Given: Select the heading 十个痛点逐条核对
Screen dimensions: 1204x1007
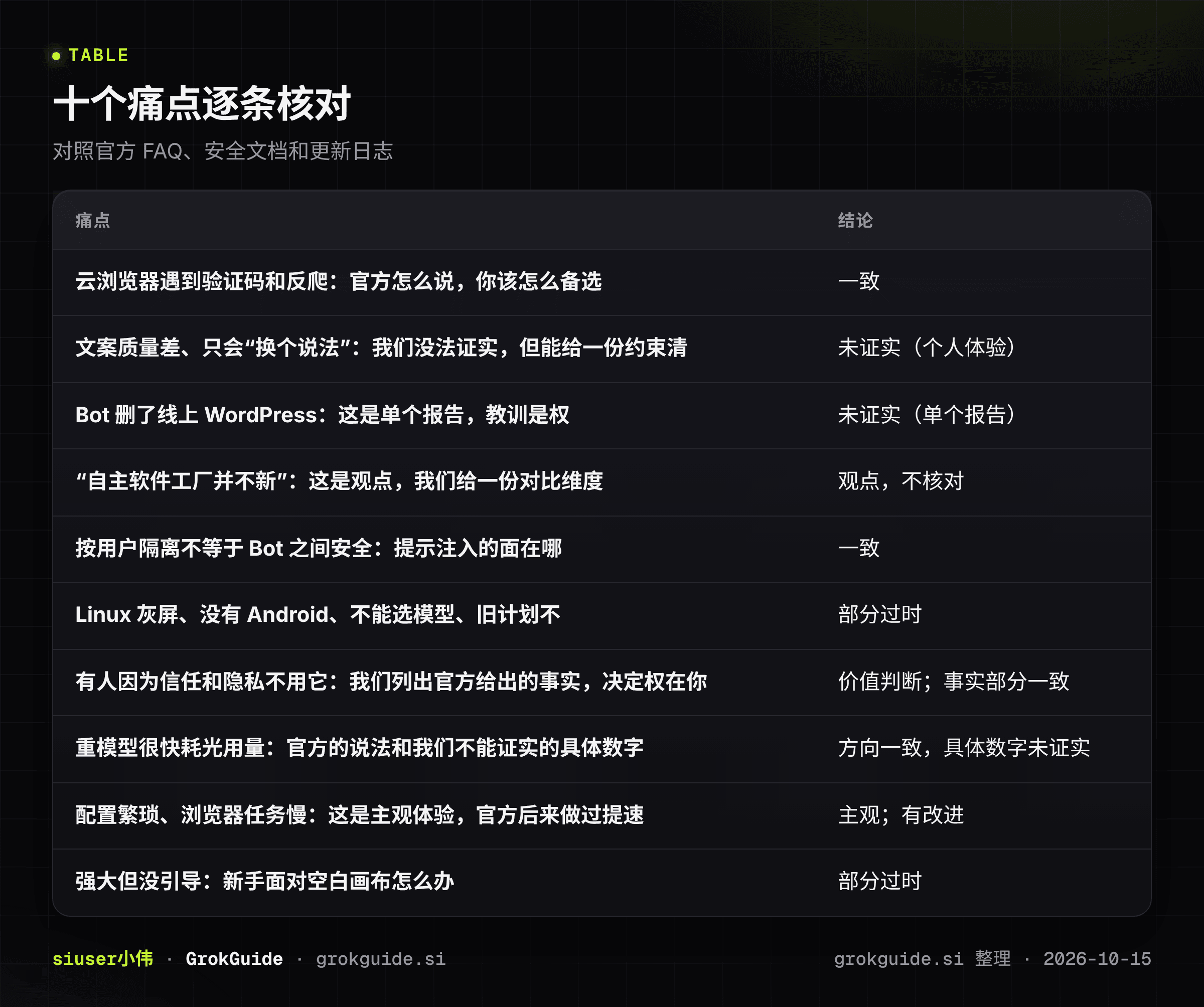Looking at the screenshot, I should (x=202, y=104).
